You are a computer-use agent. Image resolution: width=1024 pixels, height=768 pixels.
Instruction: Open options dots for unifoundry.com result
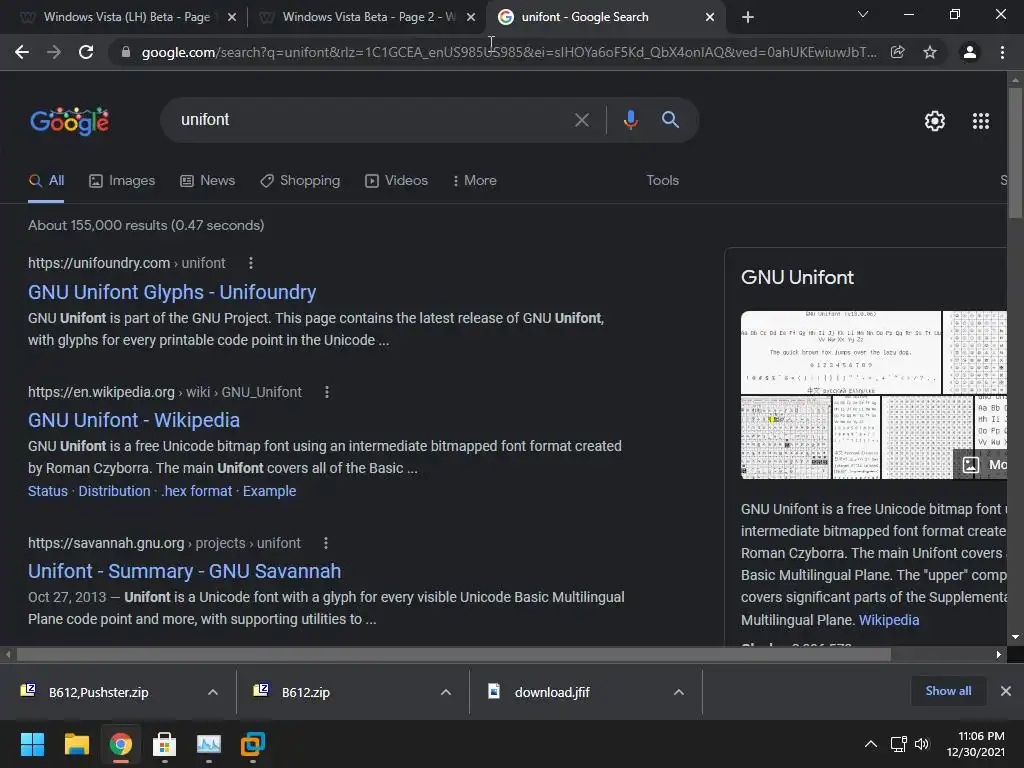point(251,263)
